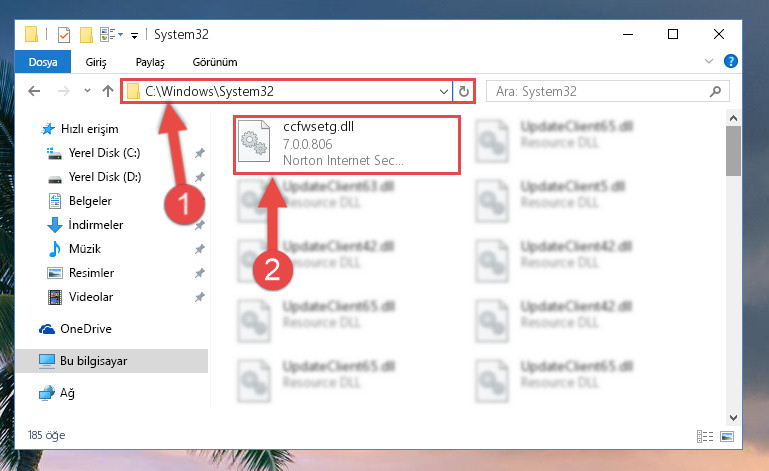Open the Paylaş tab
769x471 pixels.
150,62
